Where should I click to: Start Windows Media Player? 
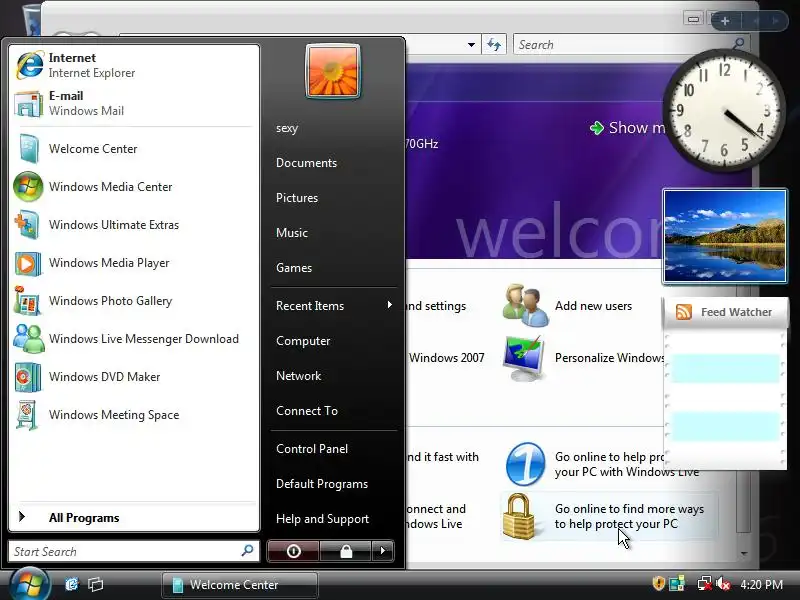(134, 263)
